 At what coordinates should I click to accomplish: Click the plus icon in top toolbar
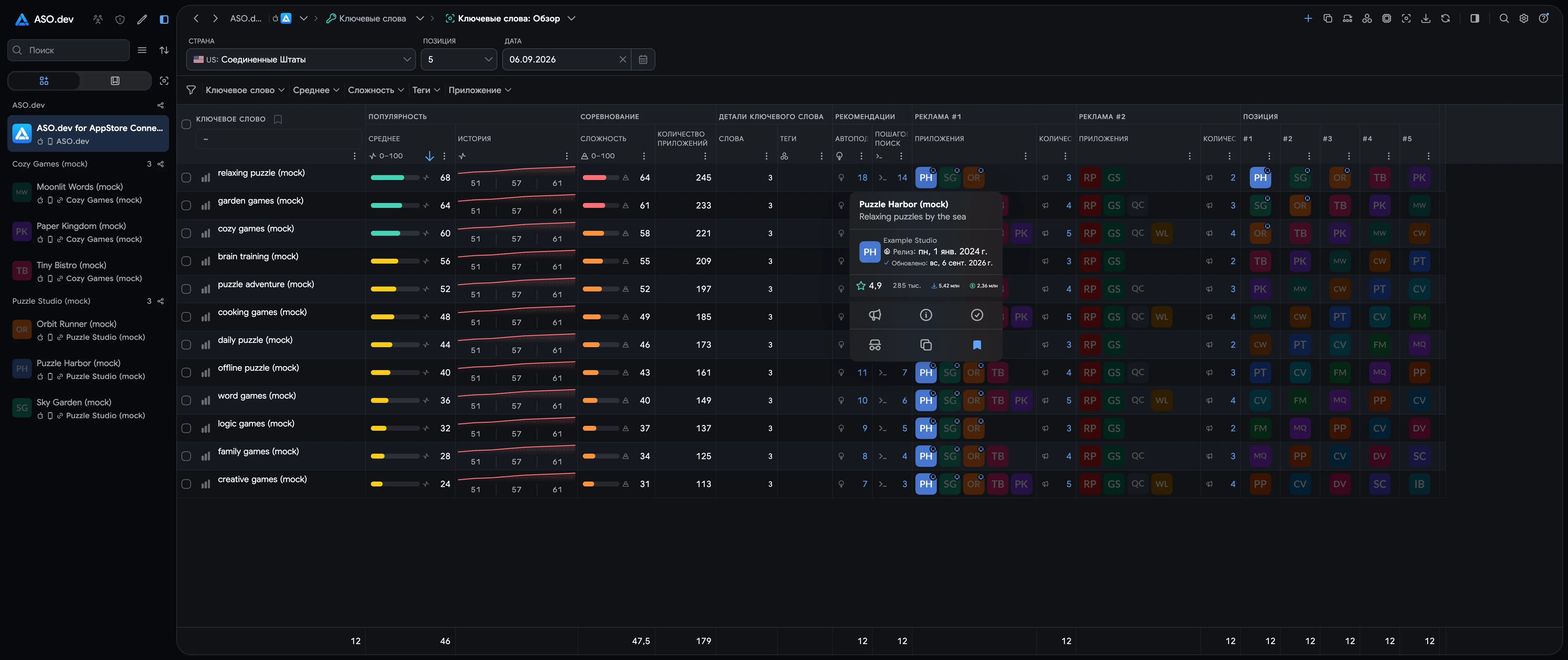click(1308, 18)
